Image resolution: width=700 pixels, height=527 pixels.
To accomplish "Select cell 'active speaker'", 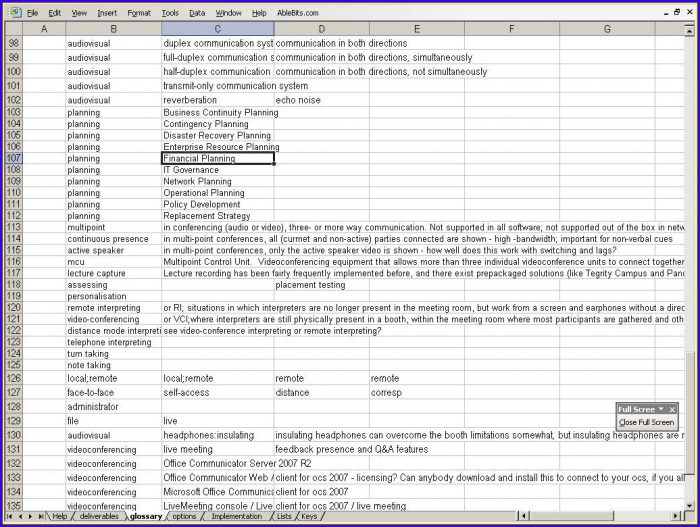I will pos(113,251).
